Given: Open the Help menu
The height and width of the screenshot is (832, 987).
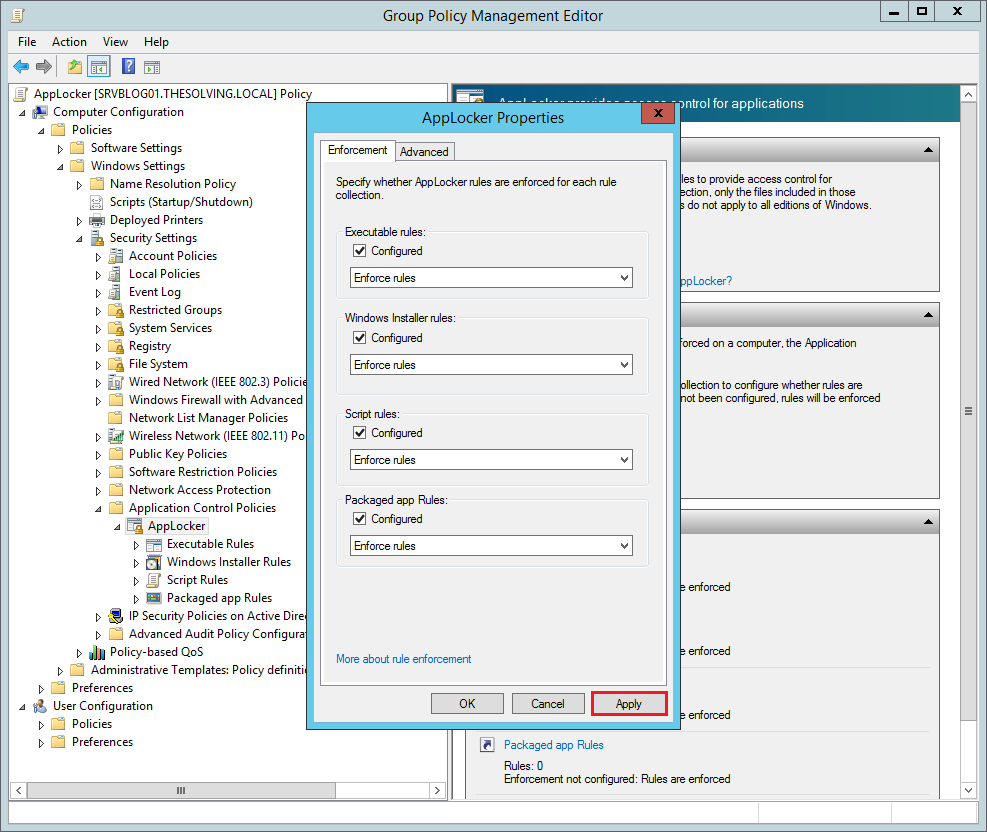Looking at the screenshot, I should [156, 42].
